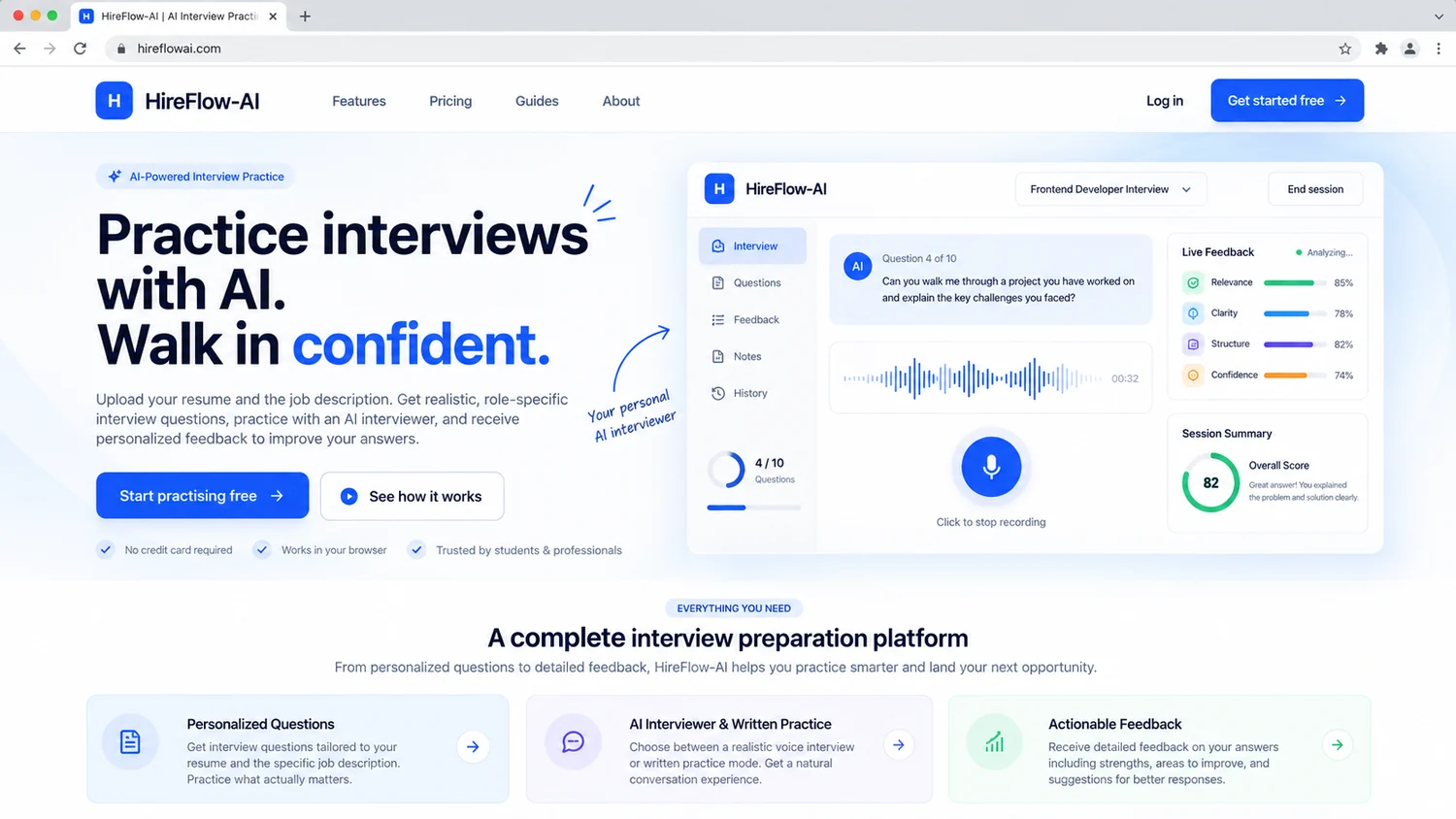Click the Question 4 of 10 label
1456x819 pixels.
(x=919, y=259)
